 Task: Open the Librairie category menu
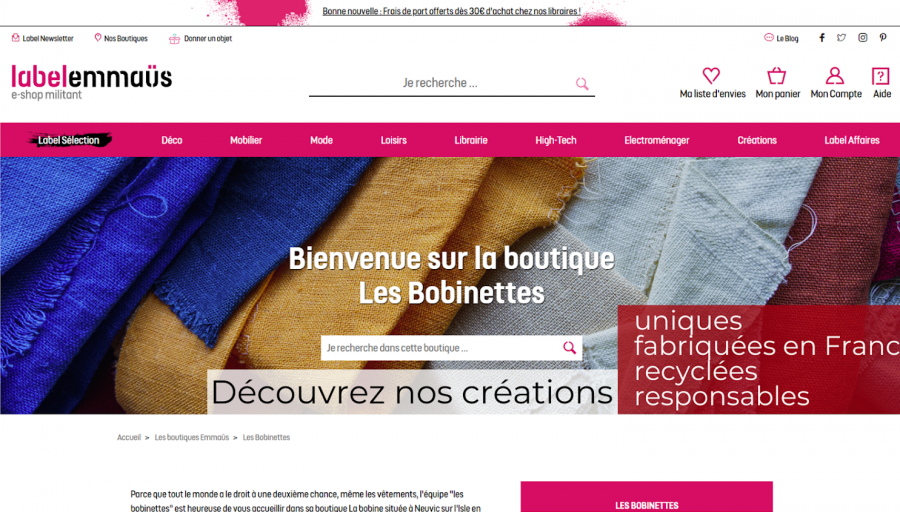[x=471, y=140]
